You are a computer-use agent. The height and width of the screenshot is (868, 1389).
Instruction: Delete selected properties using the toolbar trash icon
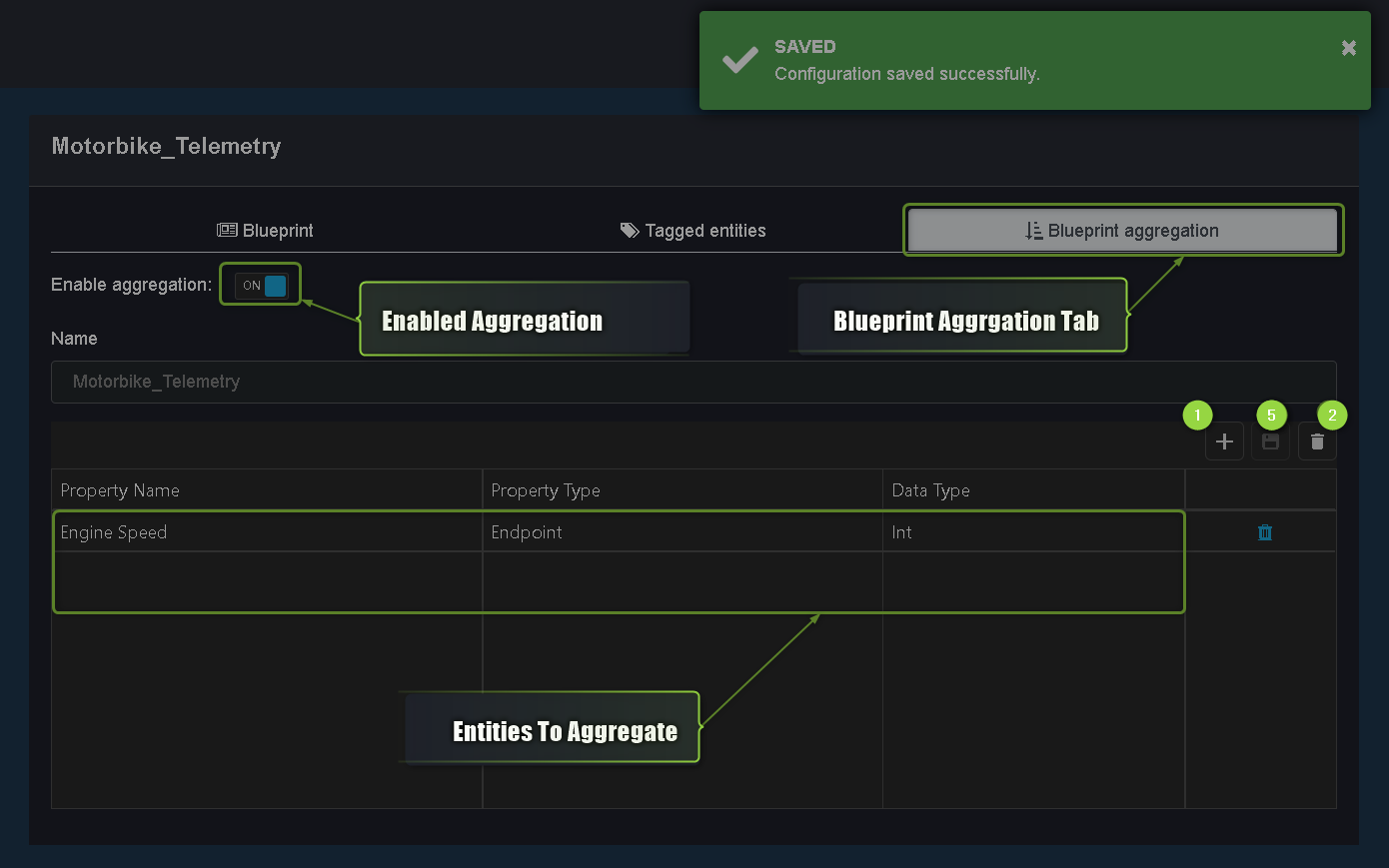pos(1316,440)
